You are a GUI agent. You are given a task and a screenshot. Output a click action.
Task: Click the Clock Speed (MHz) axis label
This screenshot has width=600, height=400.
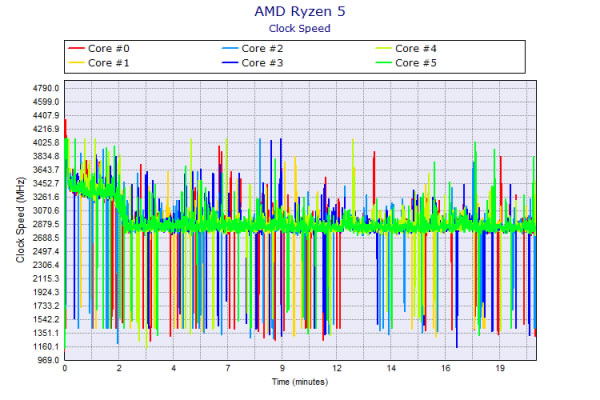click(x=20, y=220)
